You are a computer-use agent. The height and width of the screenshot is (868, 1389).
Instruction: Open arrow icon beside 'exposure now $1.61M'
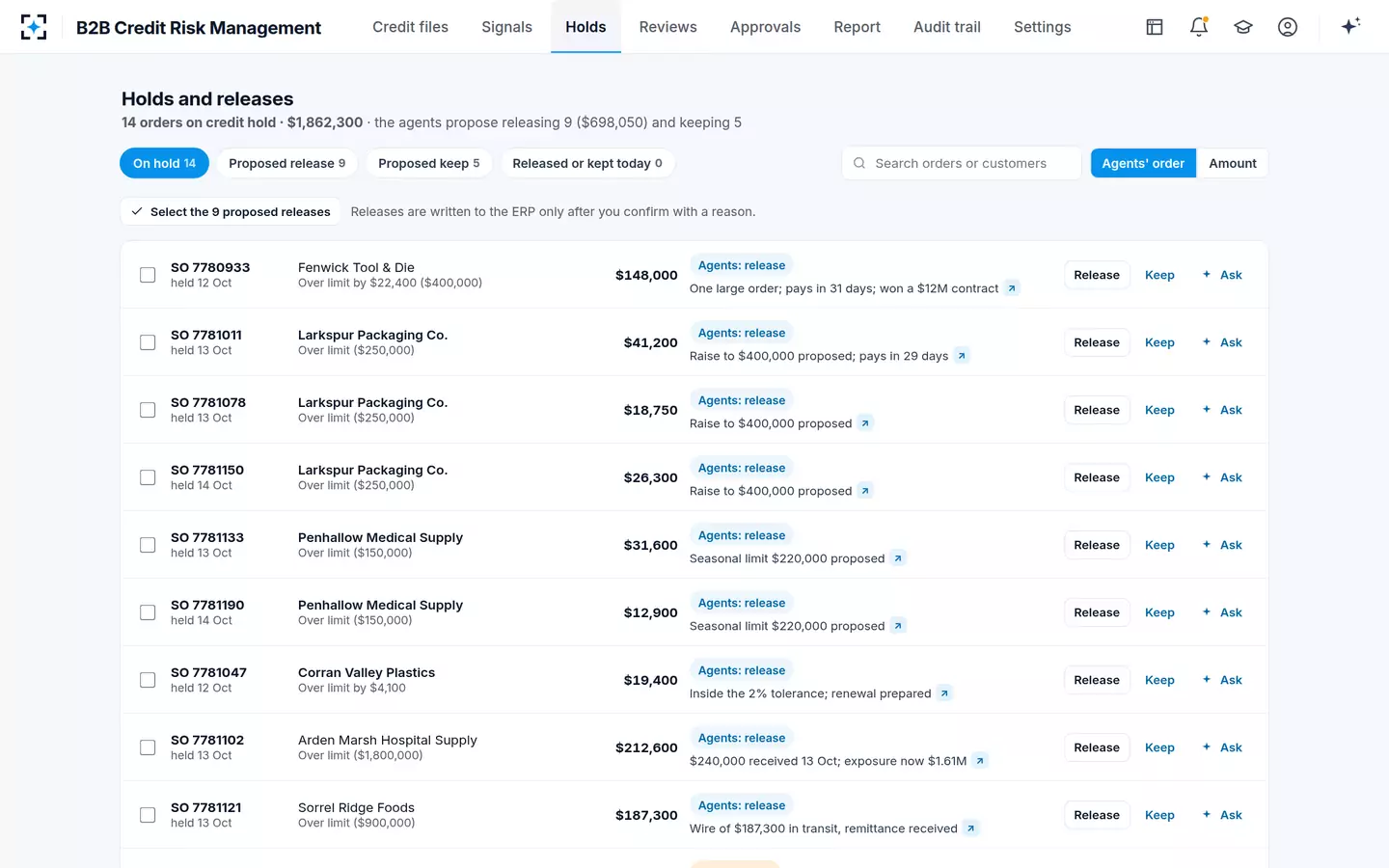[980, 761]
